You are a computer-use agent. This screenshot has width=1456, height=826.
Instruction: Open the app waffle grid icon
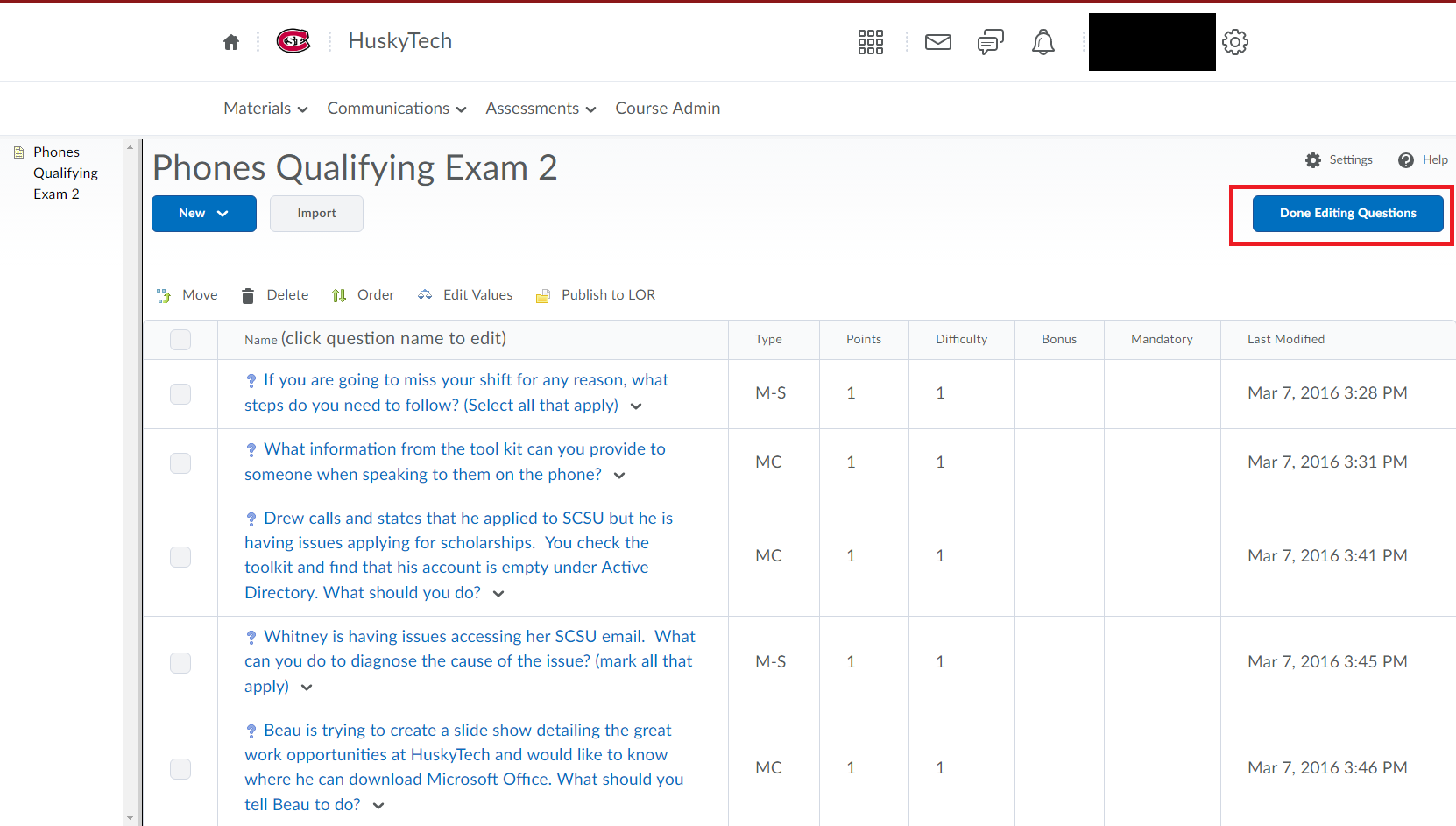871,41
